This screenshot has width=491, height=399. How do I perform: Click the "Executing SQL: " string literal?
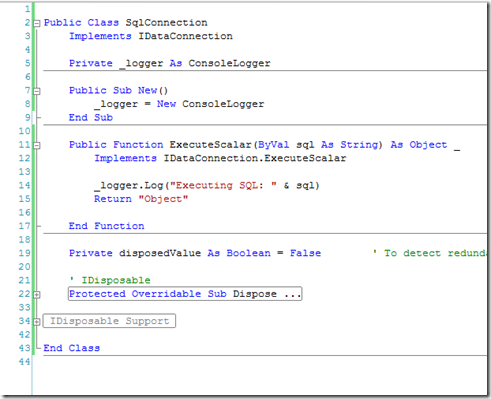223,185
